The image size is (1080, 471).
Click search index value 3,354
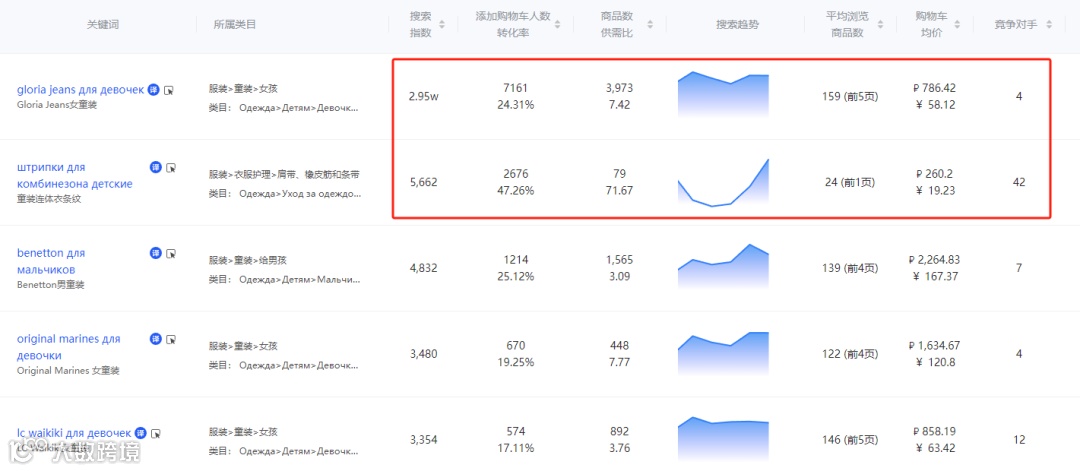tap(423, 439)
